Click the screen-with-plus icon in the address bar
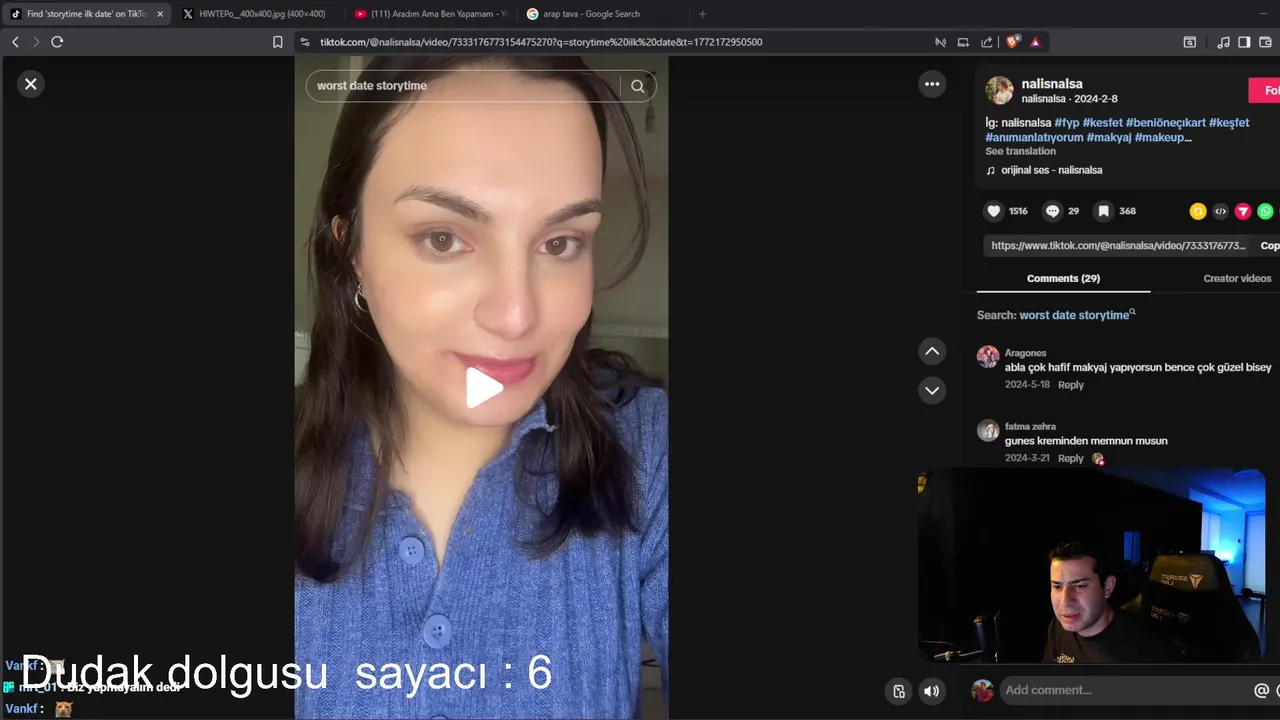This screenshot has height=720, width=1280. [x=963, y=42]
